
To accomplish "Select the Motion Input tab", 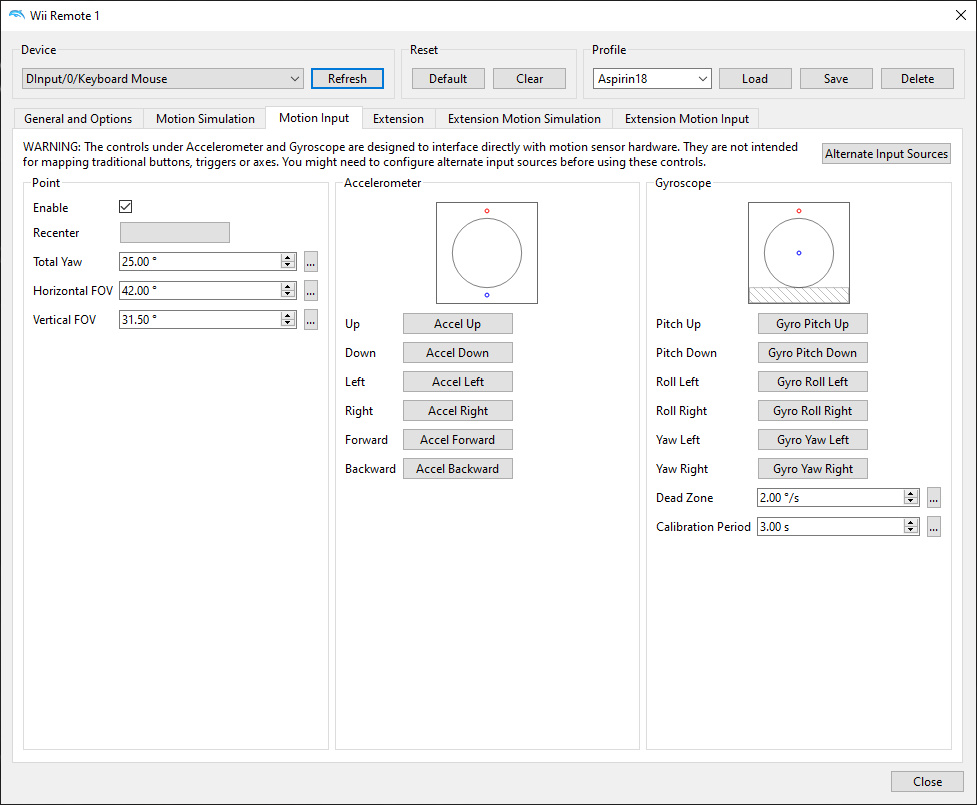I will click(x=314, y=118).
